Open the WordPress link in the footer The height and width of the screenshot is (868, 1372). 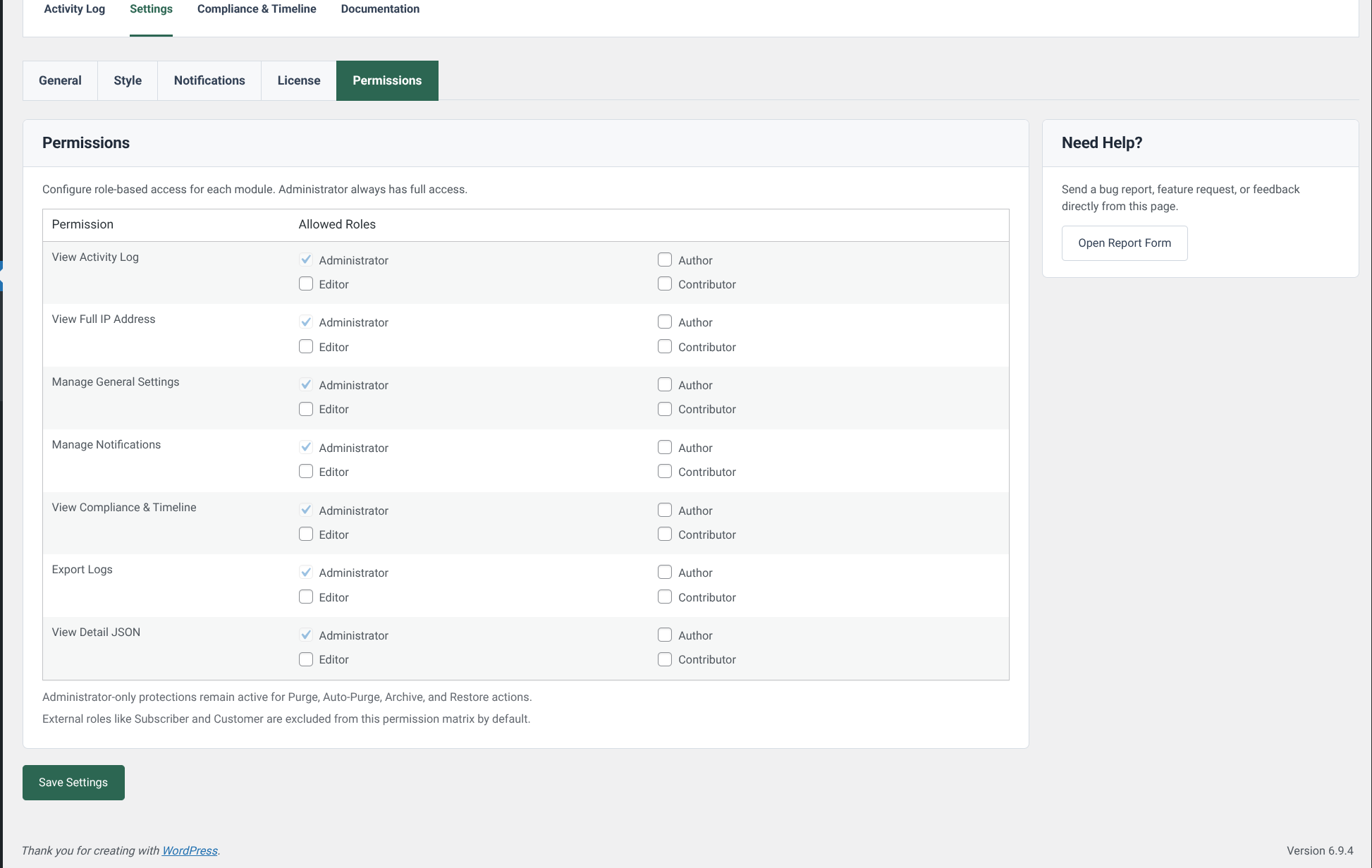(189, 850)
